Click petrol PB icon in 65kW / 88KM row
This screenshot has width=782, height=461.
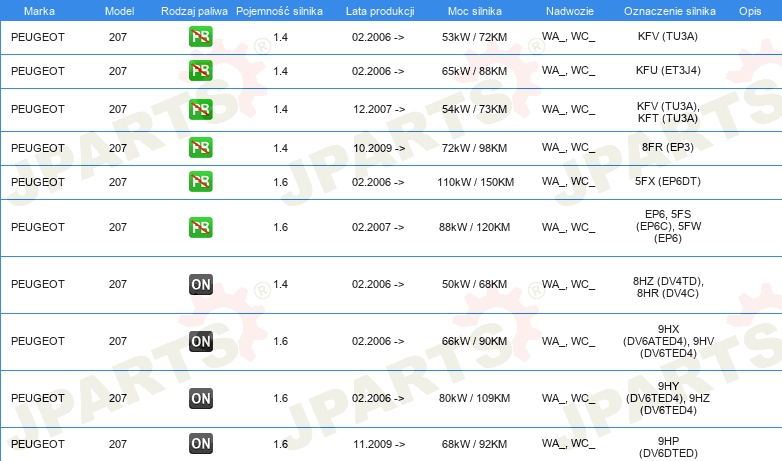[x=200, y=70]
